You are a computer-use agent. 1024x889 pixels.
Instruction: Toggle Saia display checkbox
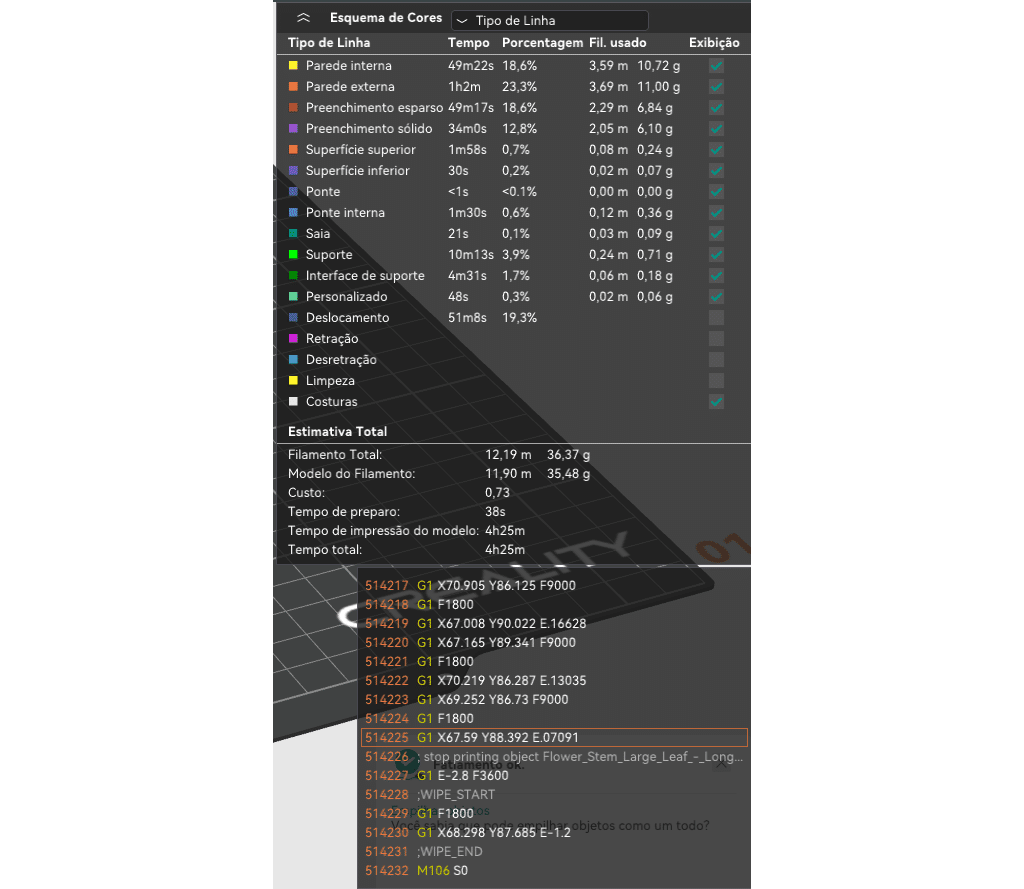coord(716,233)
